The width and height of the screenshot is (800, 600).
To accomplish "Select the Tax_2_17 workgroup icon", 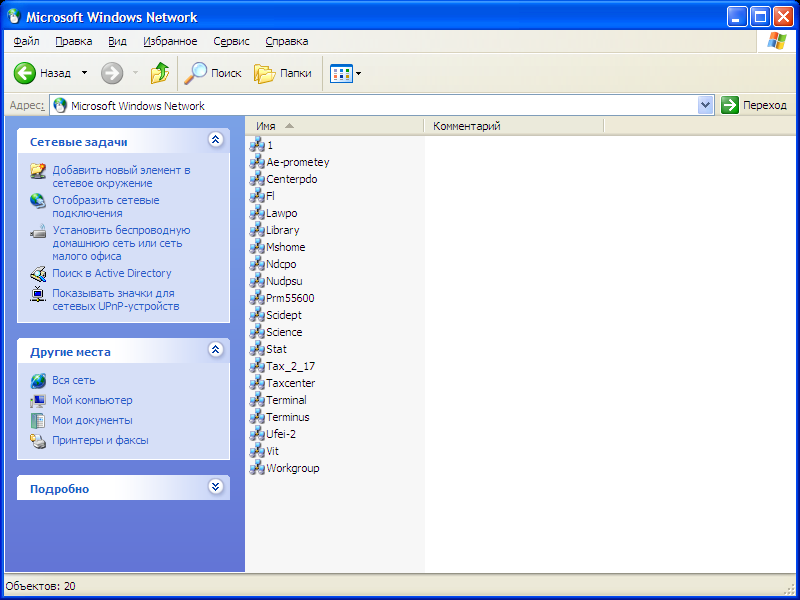I will 257,366.
